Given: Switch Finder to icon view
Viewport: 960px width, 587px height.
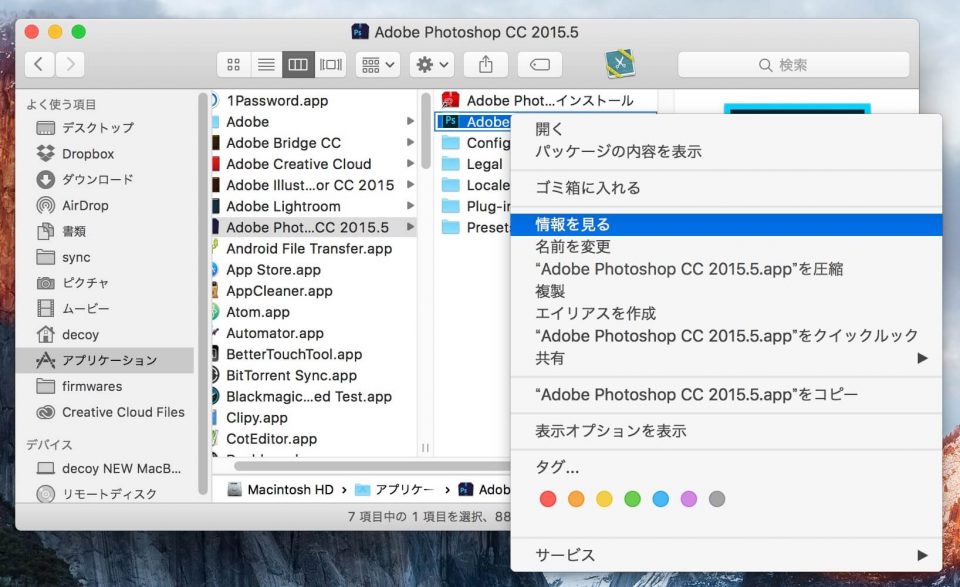Looking at the screenshot, I should (233, 64).
